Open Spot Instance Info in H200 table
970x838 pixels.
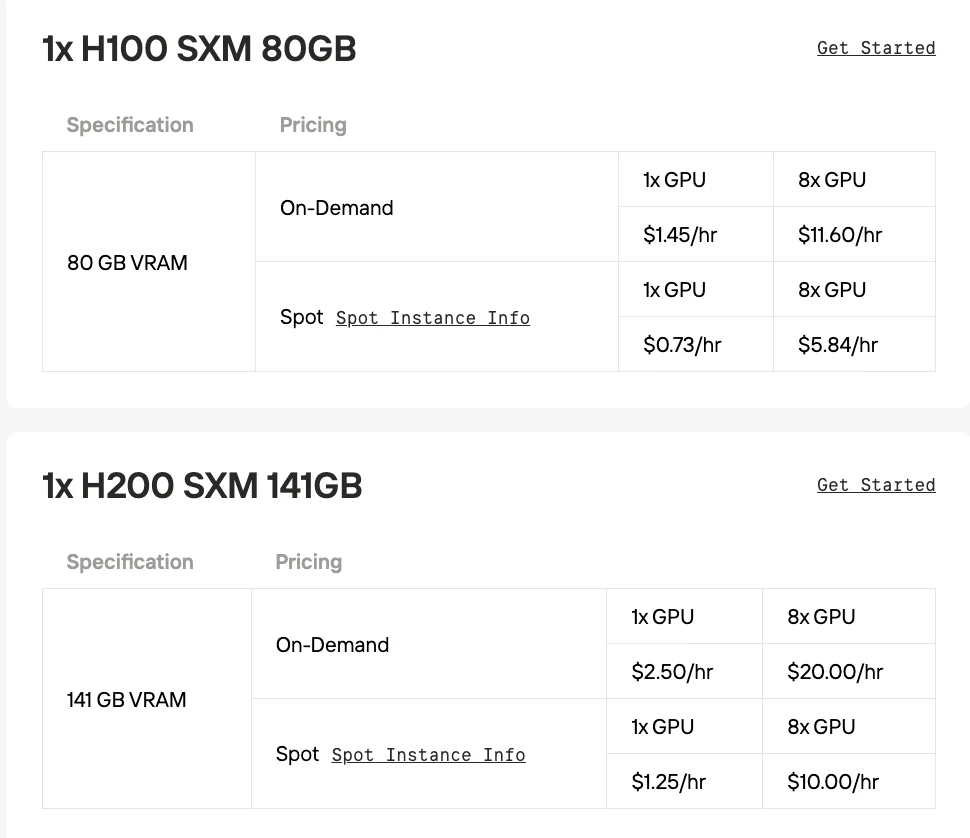429,755
